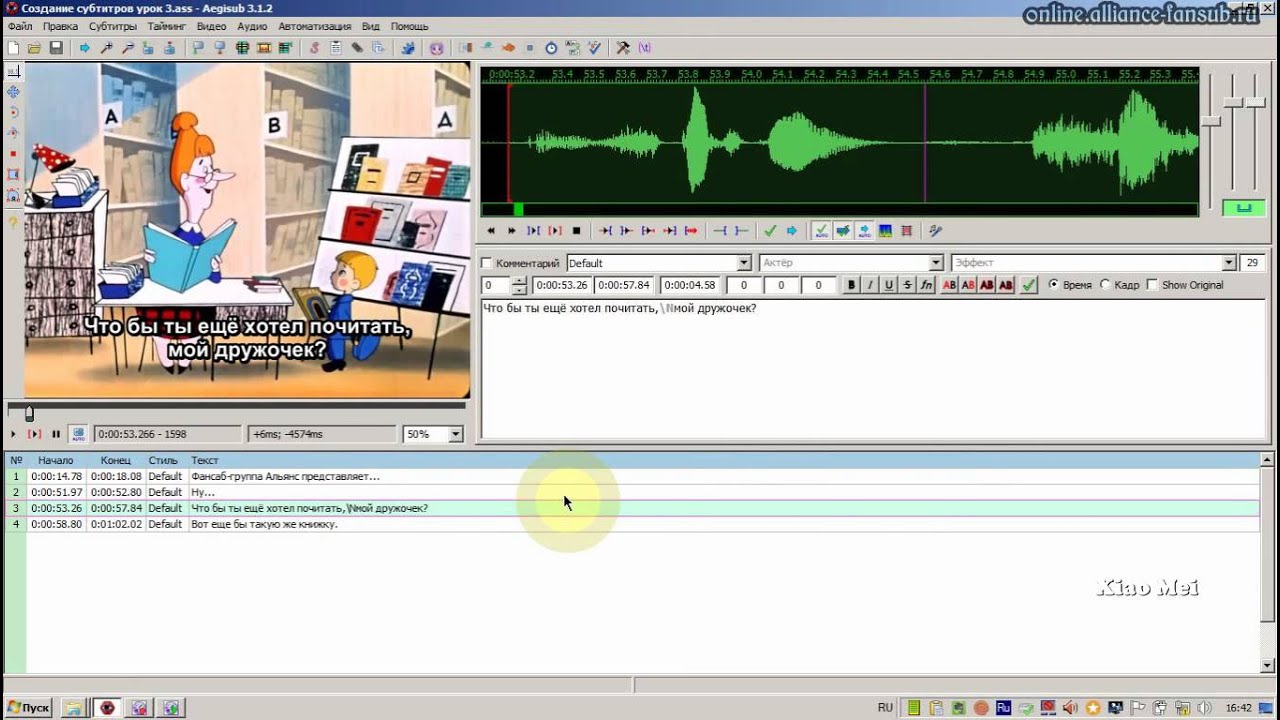Open the Styling Assistant face icon
The width and height of the screenshot is (1280, 720).
click(x=437, y=48)
